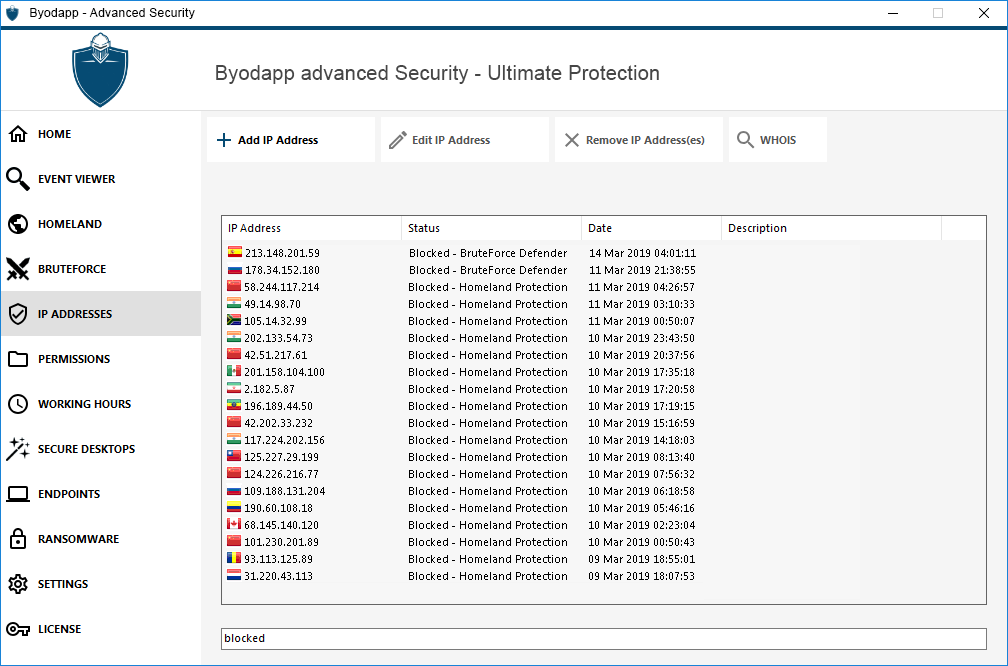Click the flag icon beside 125.227.29.199

tap(234, 456)
